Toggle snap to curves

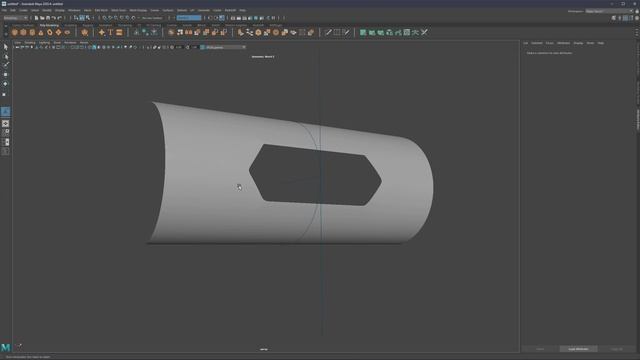pos(110,18)
